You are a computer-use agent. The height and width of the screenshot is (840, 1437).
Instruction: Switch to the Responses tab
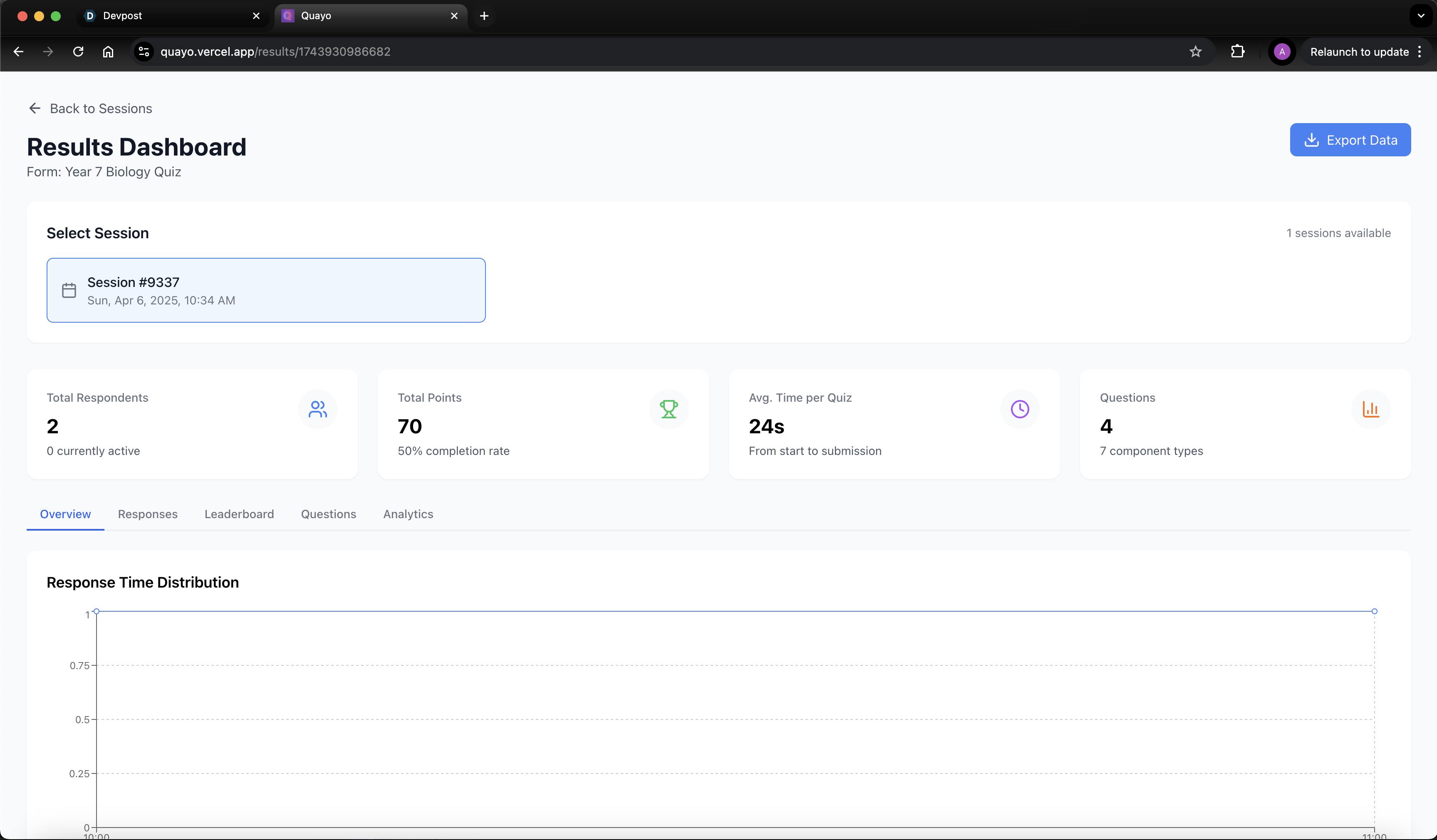point(148,514)
